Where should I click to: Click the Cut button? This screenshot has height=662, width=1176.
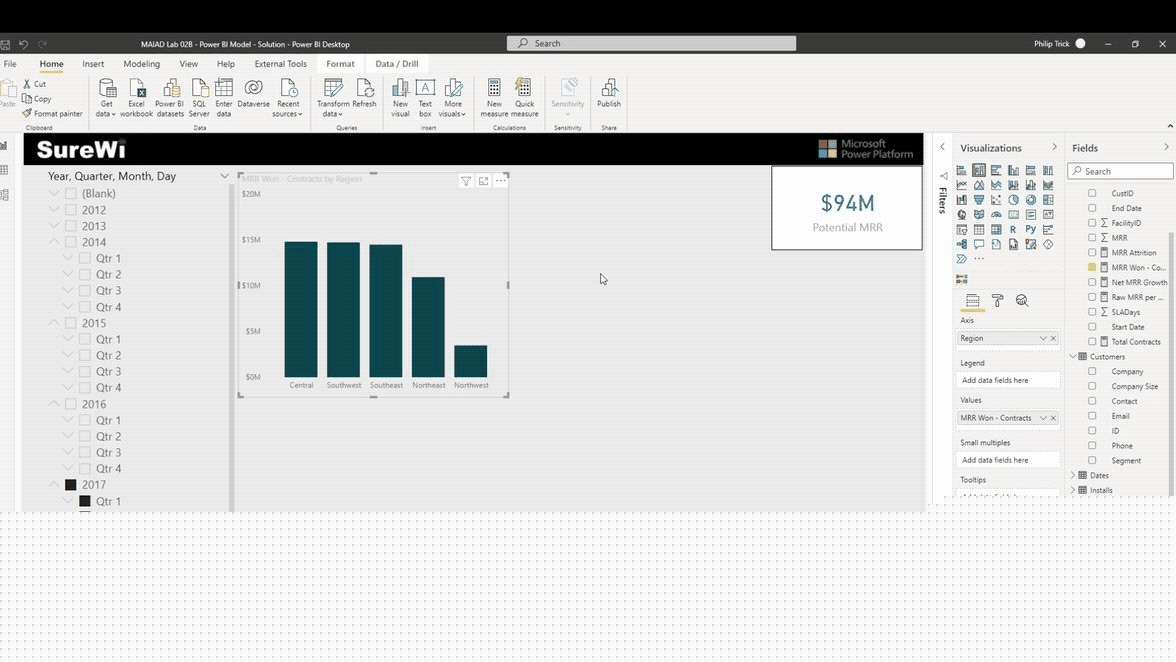coord(34,84)
